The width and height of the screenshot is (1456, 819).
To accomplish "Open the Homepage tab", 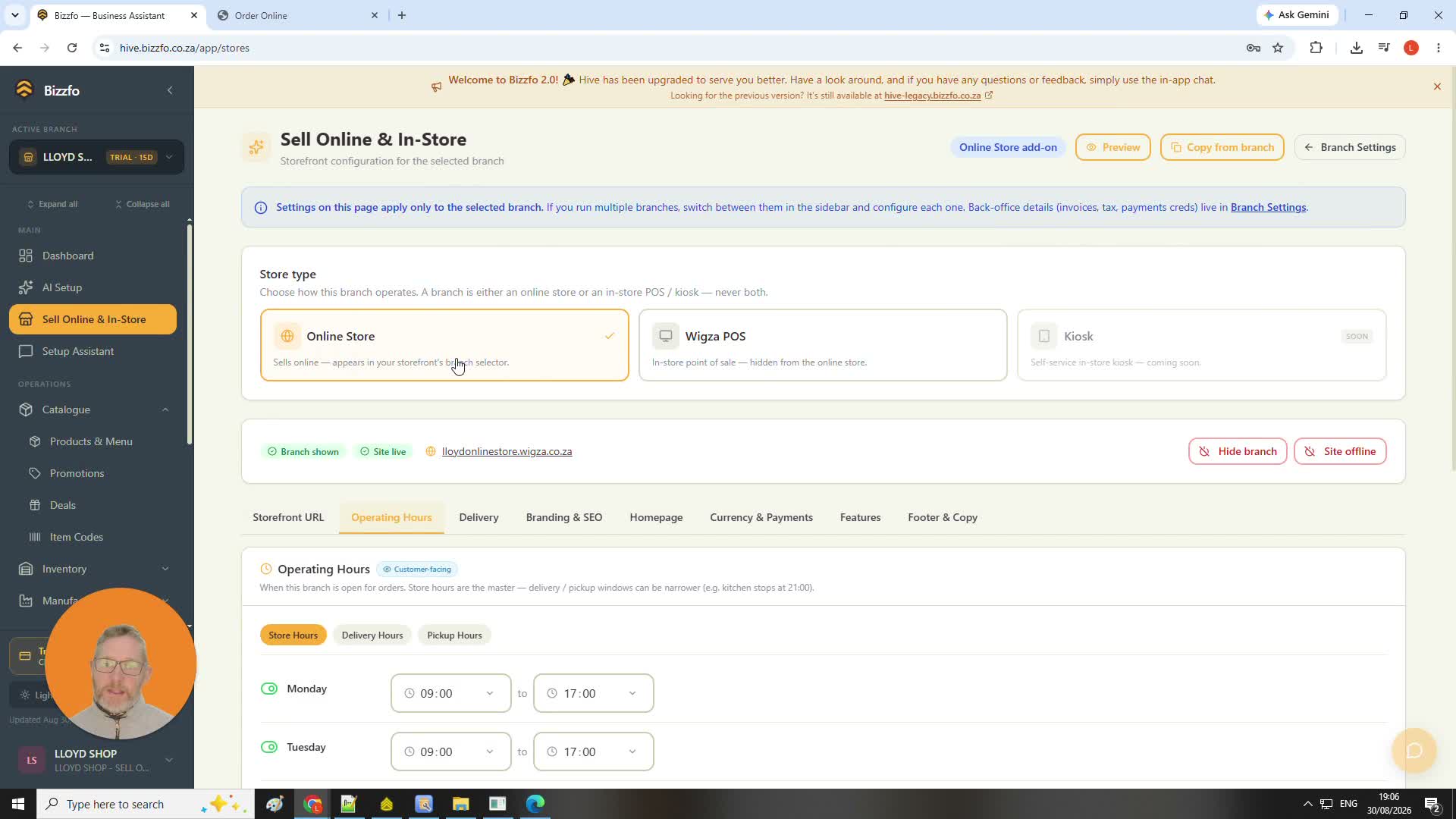I will pos(656,517).
